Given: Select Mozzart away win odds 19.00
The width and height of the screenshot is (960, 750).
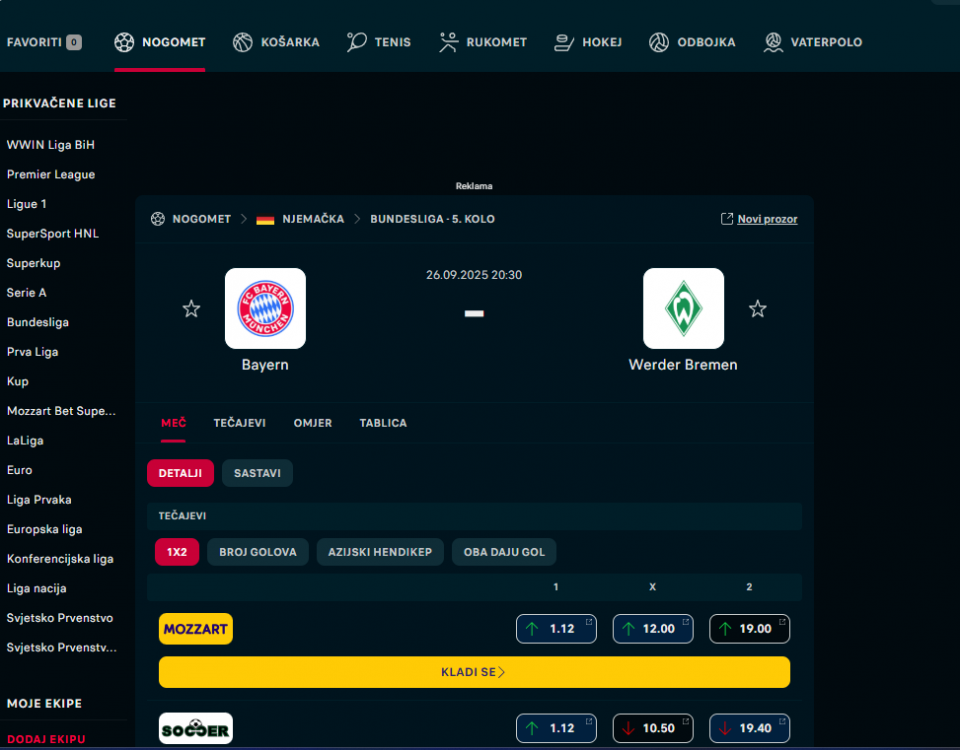Looking at the screenshot, I should point(750,629).
